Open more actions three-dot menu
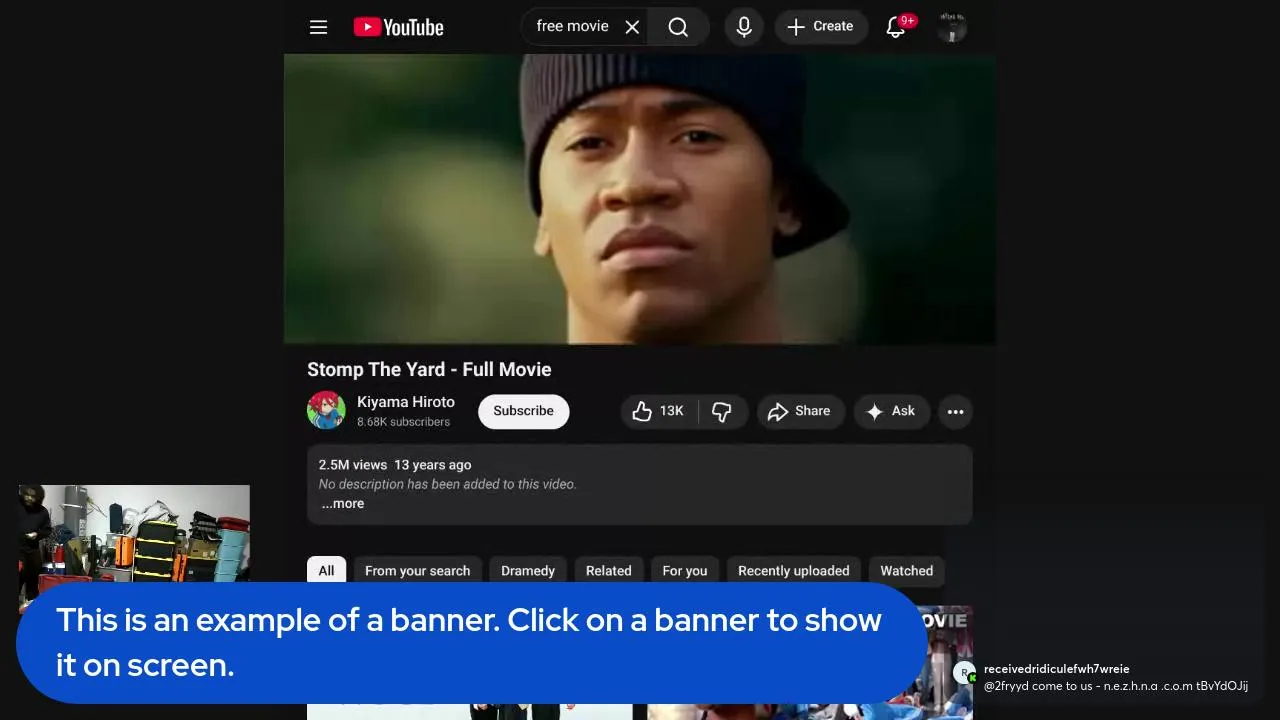This screenshot has height=720, width=1280. (x=955, y=411)
